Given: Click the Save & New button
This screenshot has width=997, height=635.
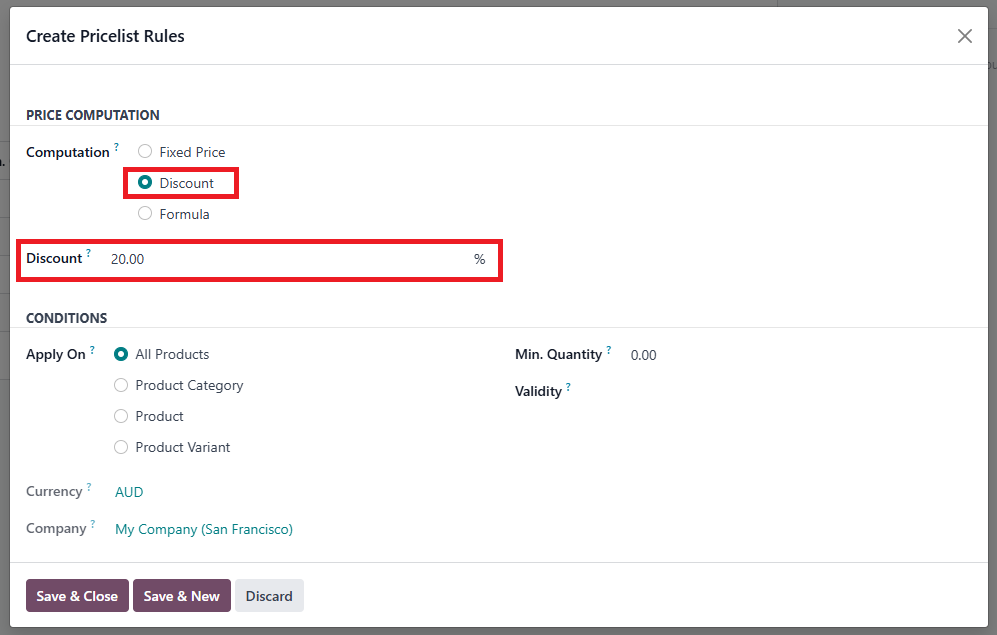Looking at the screenshot, I should 182,596.
